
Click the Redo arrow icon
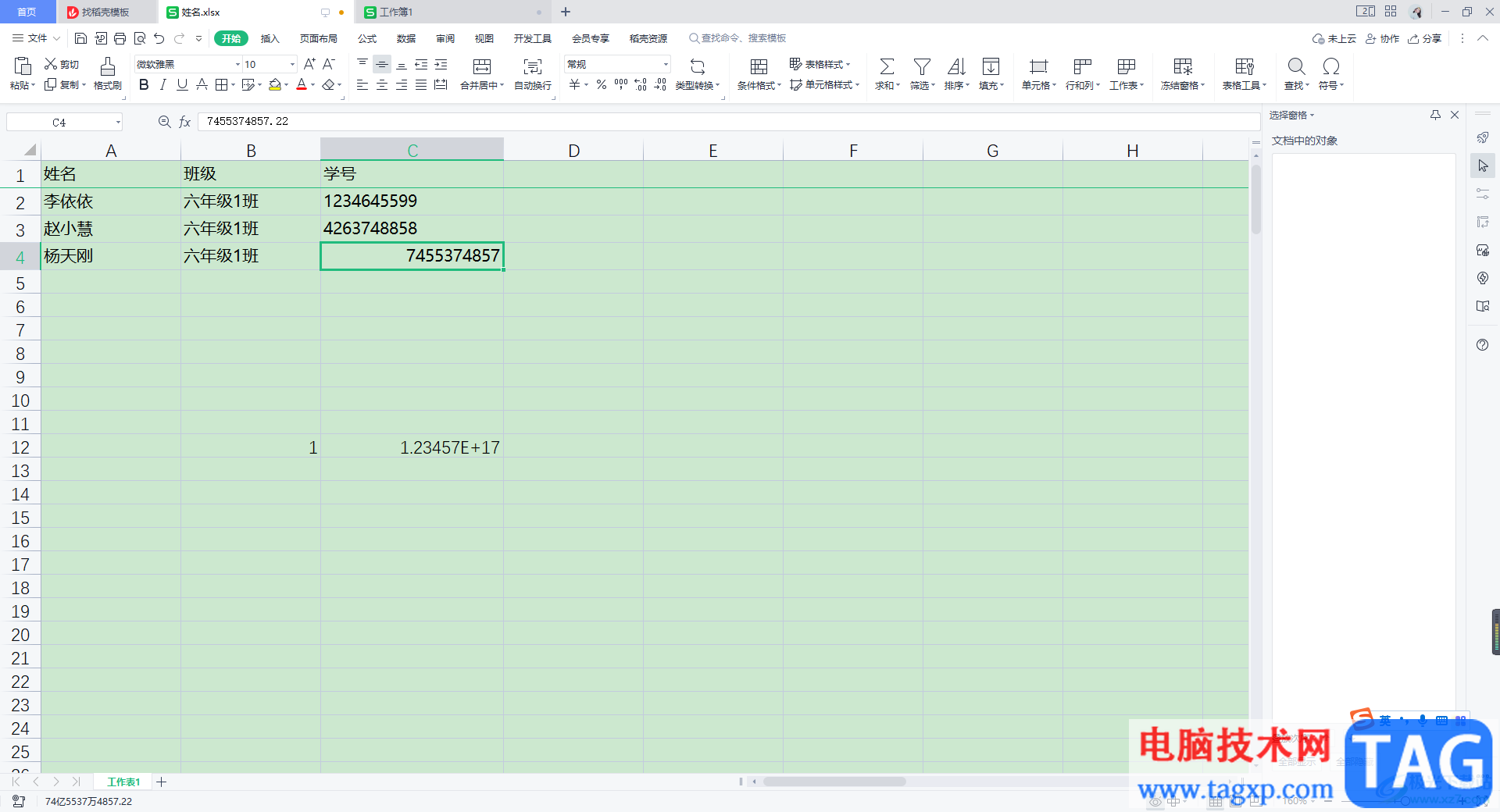point(180,38)
